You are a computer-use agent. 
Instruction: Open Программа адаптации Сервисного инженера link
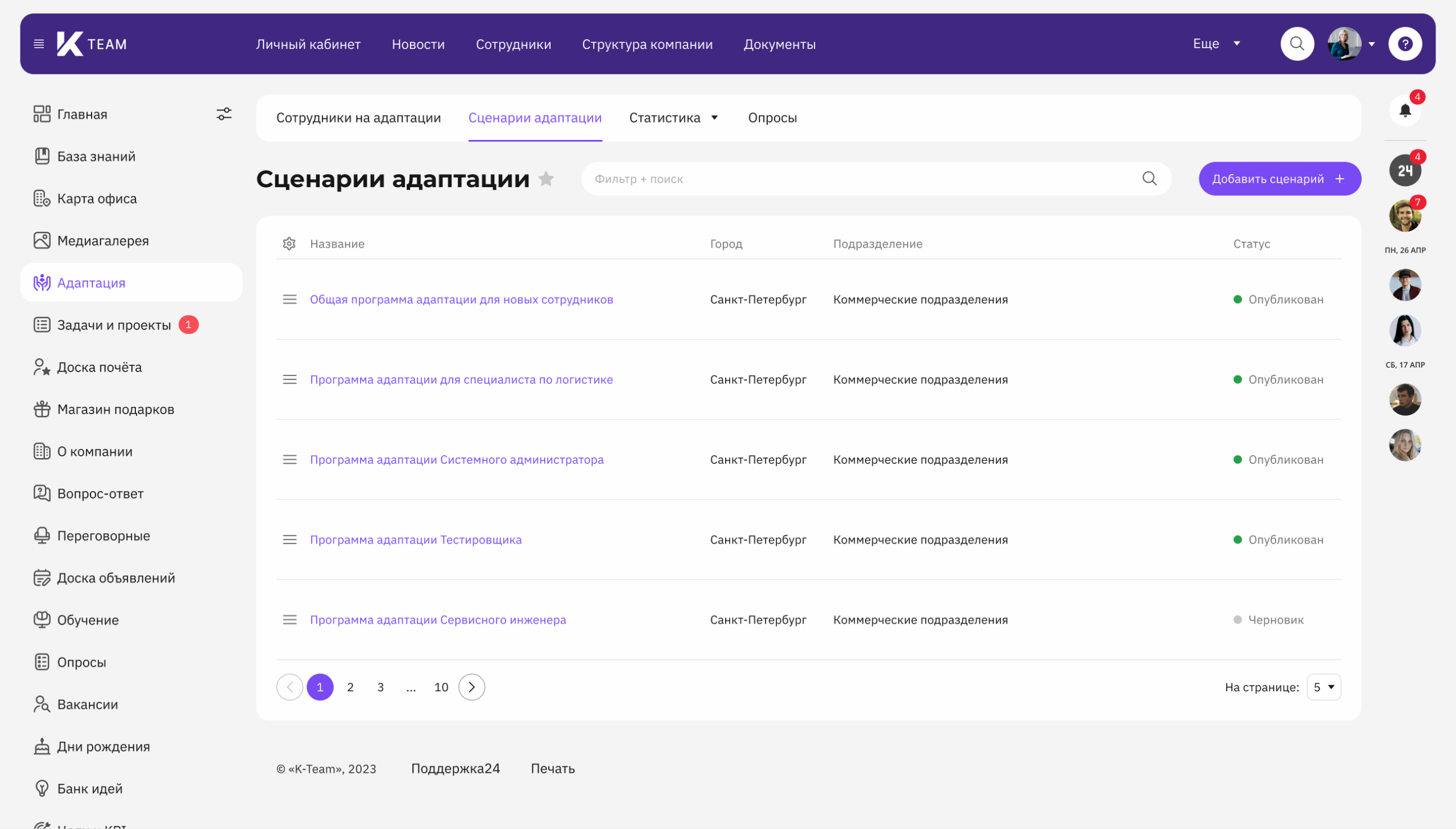click(437, 620)
